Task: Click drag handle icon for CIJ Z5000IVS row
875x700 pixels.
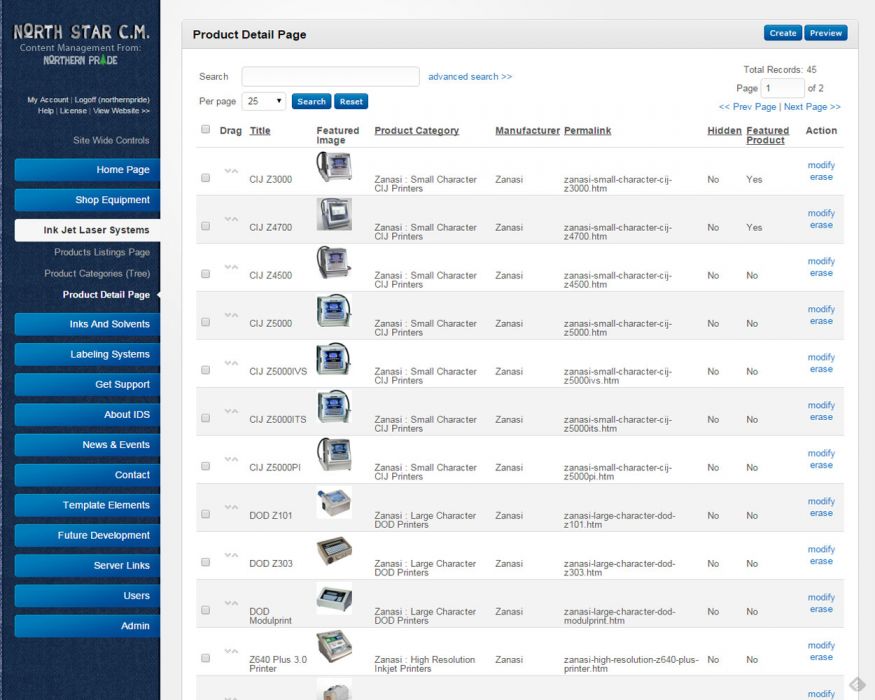Action: click(x=231, y=363)
